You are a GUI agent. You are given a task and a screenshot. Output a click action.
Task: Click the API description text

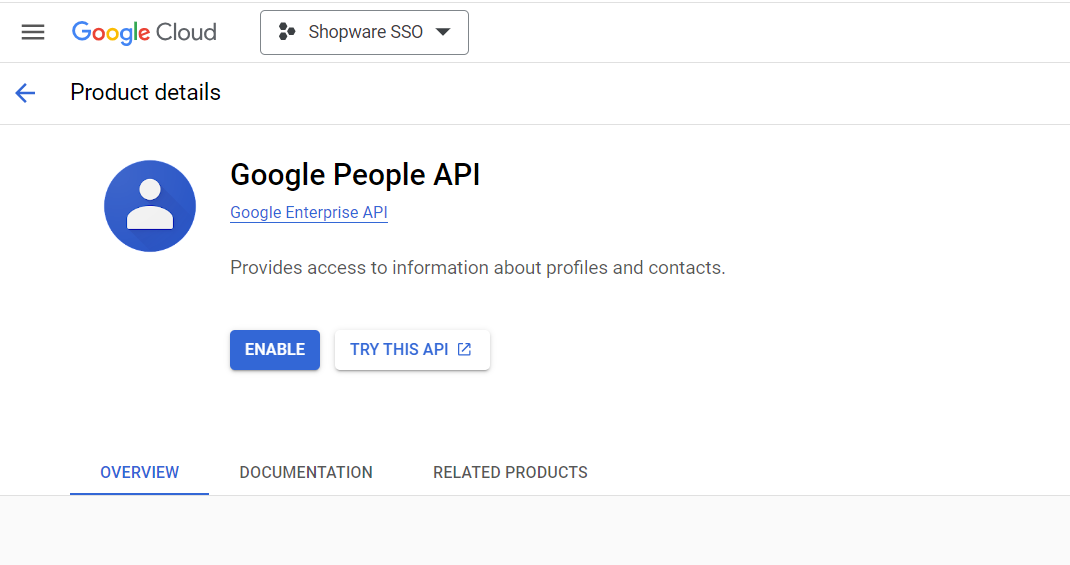(478, 267)
